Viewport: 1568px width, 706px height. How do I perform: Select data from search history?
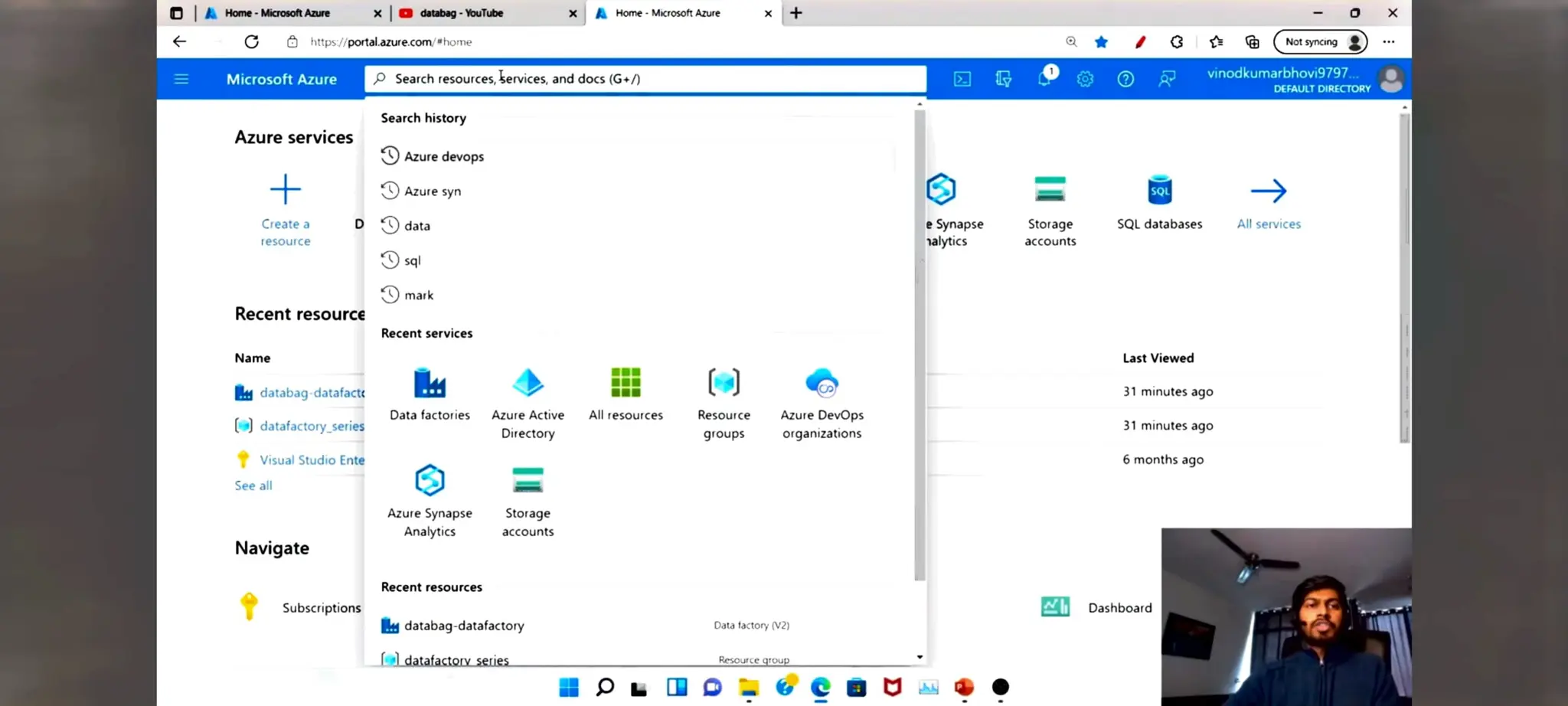tap(406, 225)
